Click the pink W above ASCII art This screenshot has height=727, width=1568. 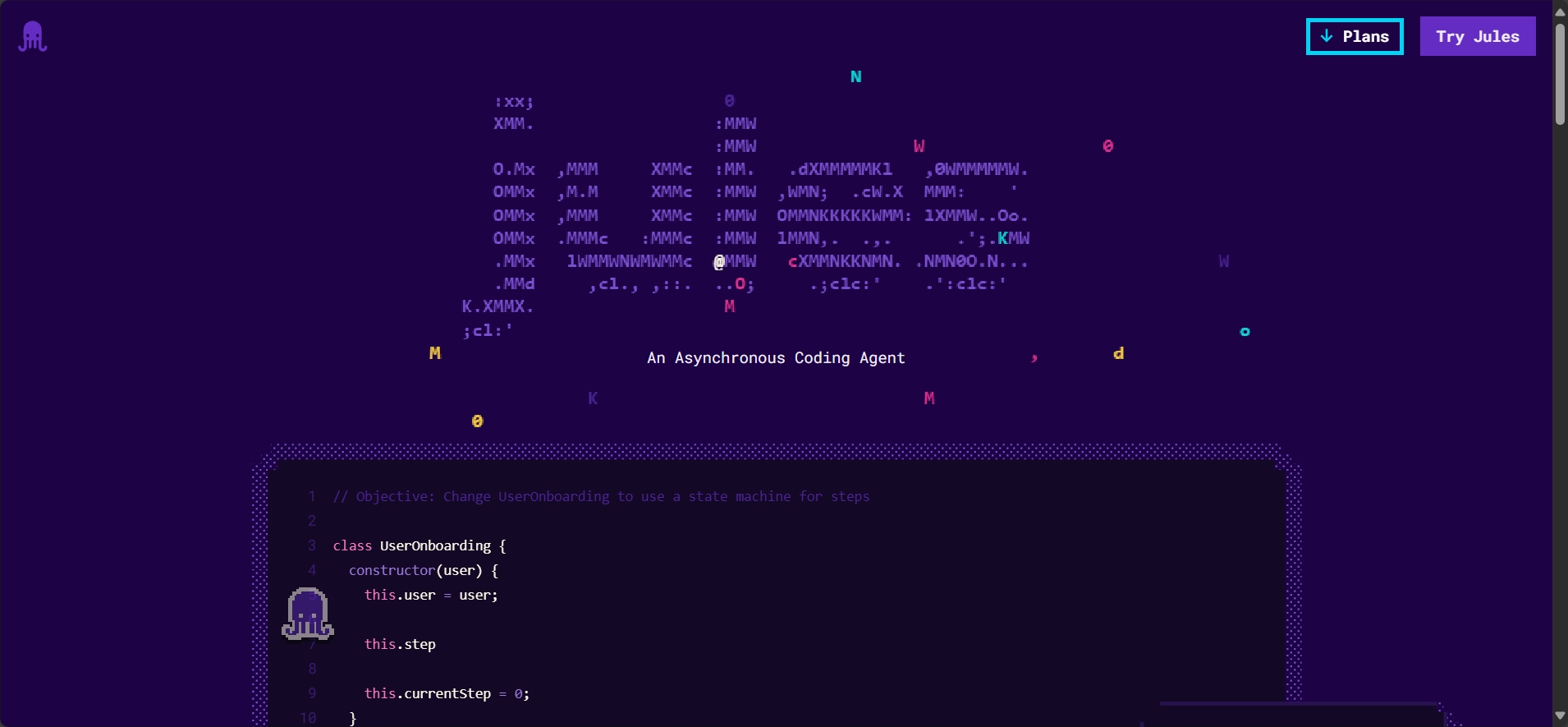coord(919,146)
